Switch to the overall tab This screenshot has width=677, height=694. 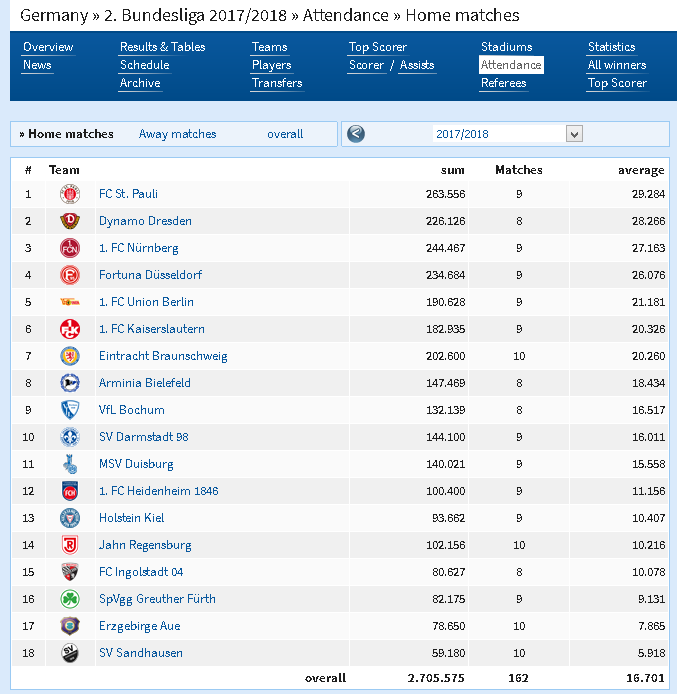(285, 134)
